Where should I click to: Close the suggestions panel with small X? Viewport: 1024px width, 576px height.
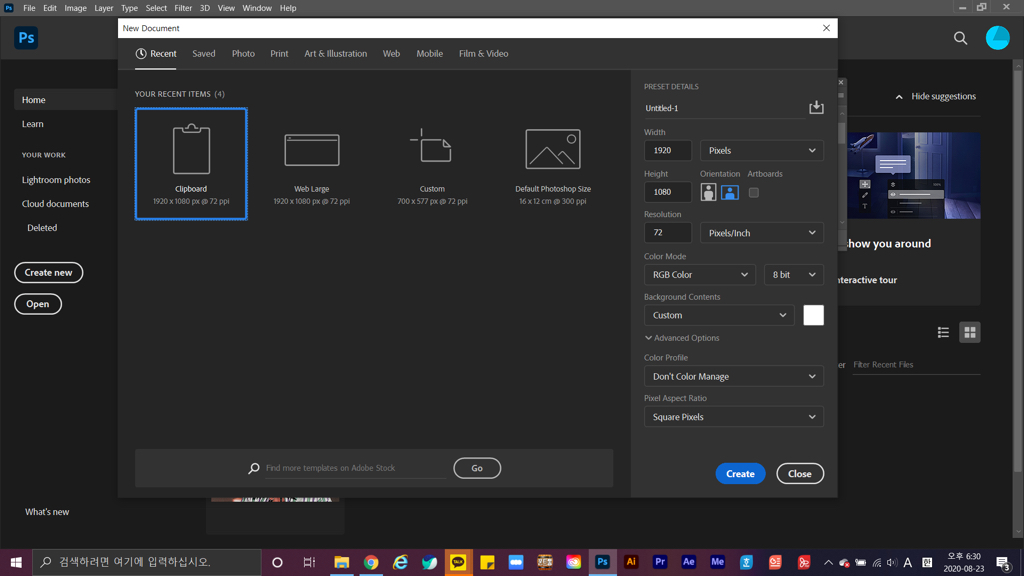[x=841, y=82]
